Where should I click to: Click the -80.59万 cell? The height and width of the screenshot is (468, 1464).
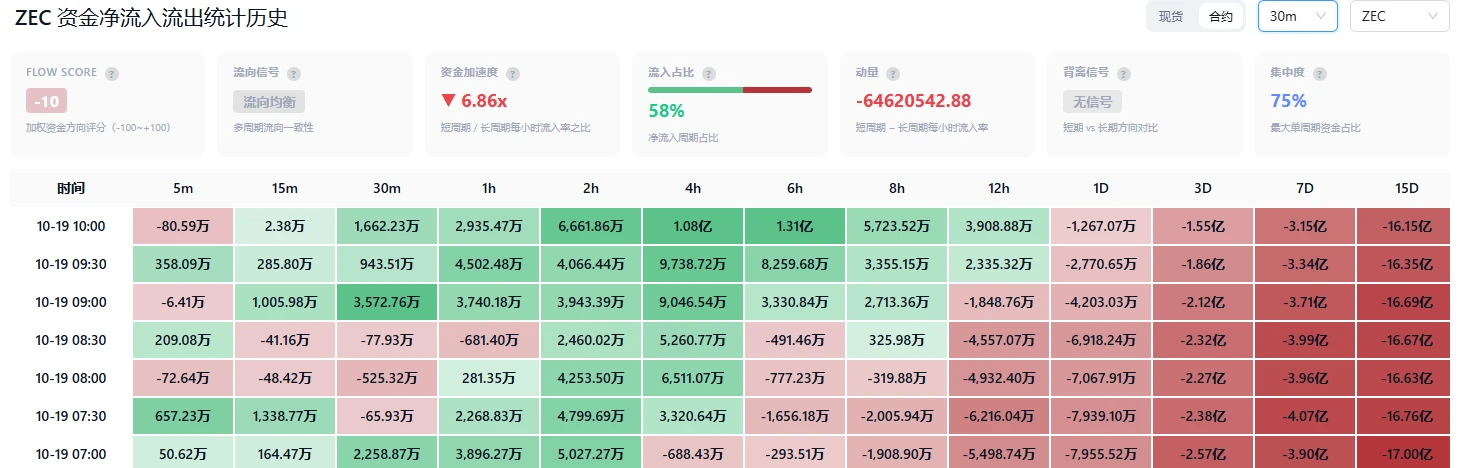pos(183,227)
